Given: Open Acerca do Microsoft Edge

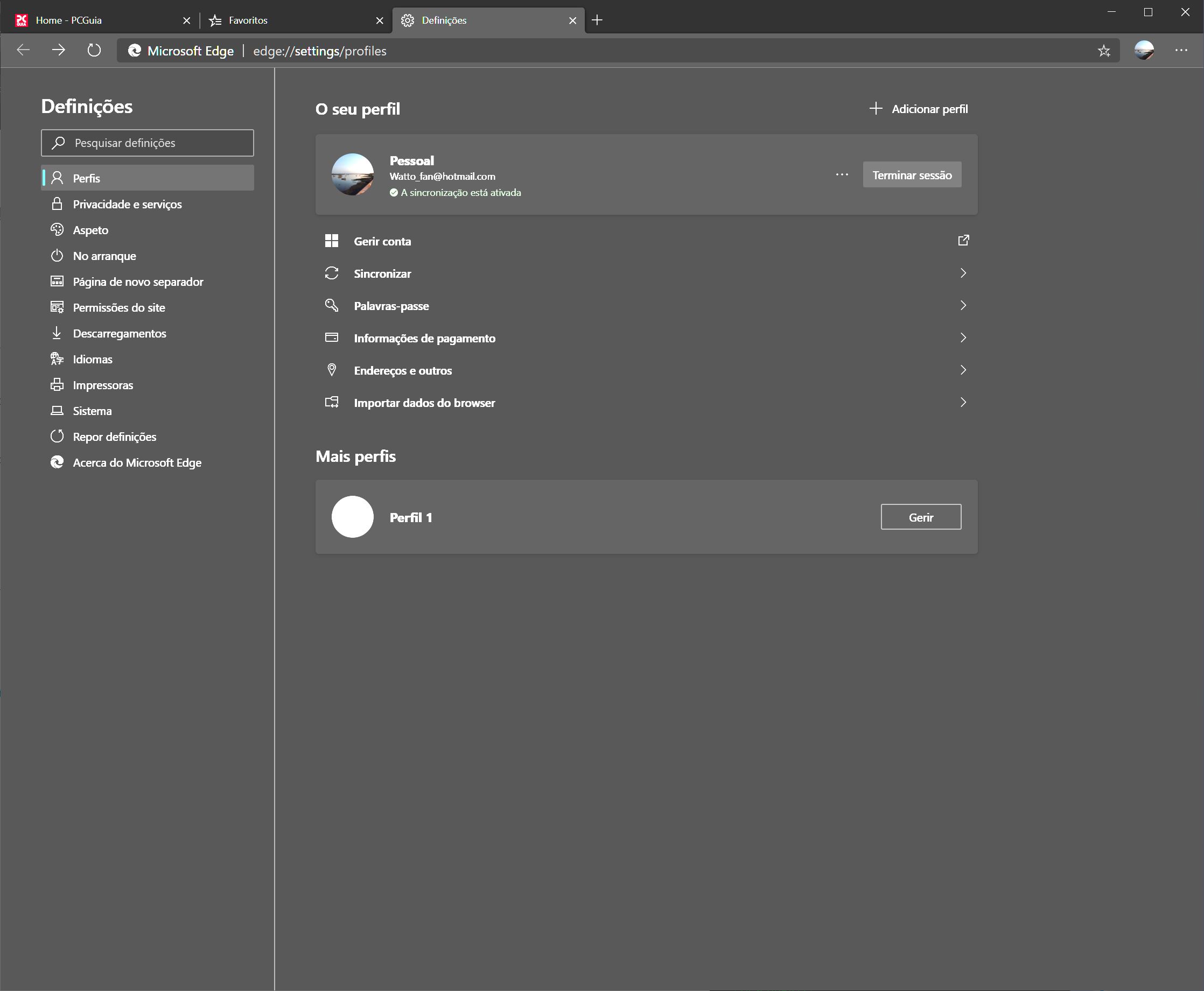Looking at the screenshot, I should [x=148, y=462].
